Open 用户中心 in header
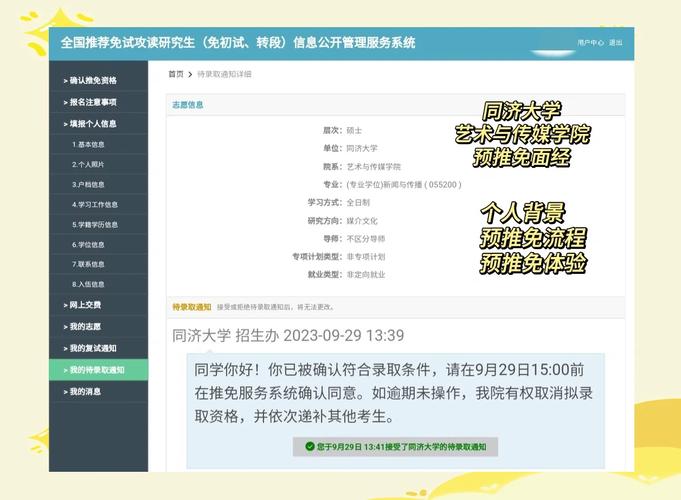This screenshot has width=681, height=500. (x=590, y=43)
